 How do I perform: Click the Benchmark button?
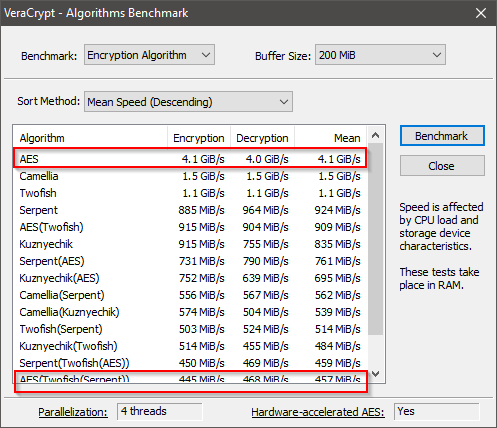(442, 136)
